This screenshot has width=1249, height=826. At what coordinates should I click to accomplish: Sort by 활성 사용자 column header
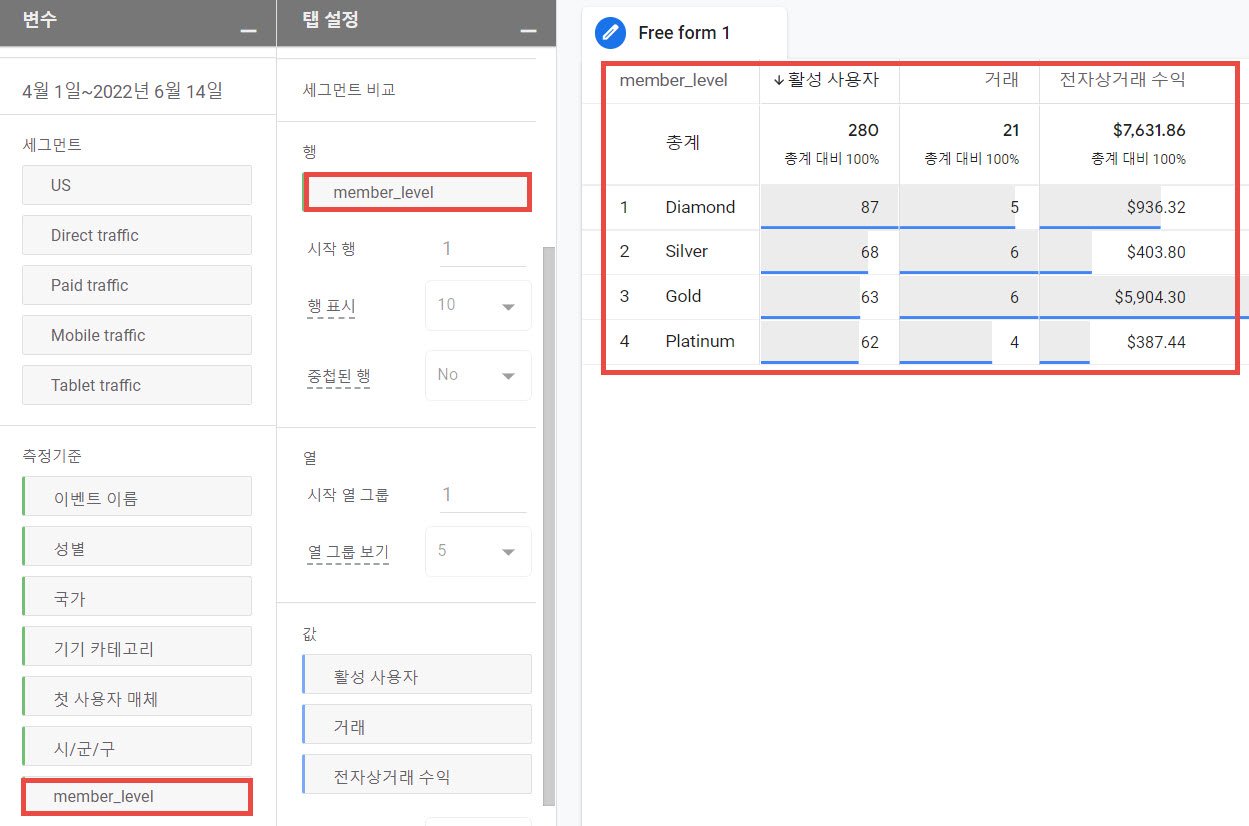coord(829,80)
